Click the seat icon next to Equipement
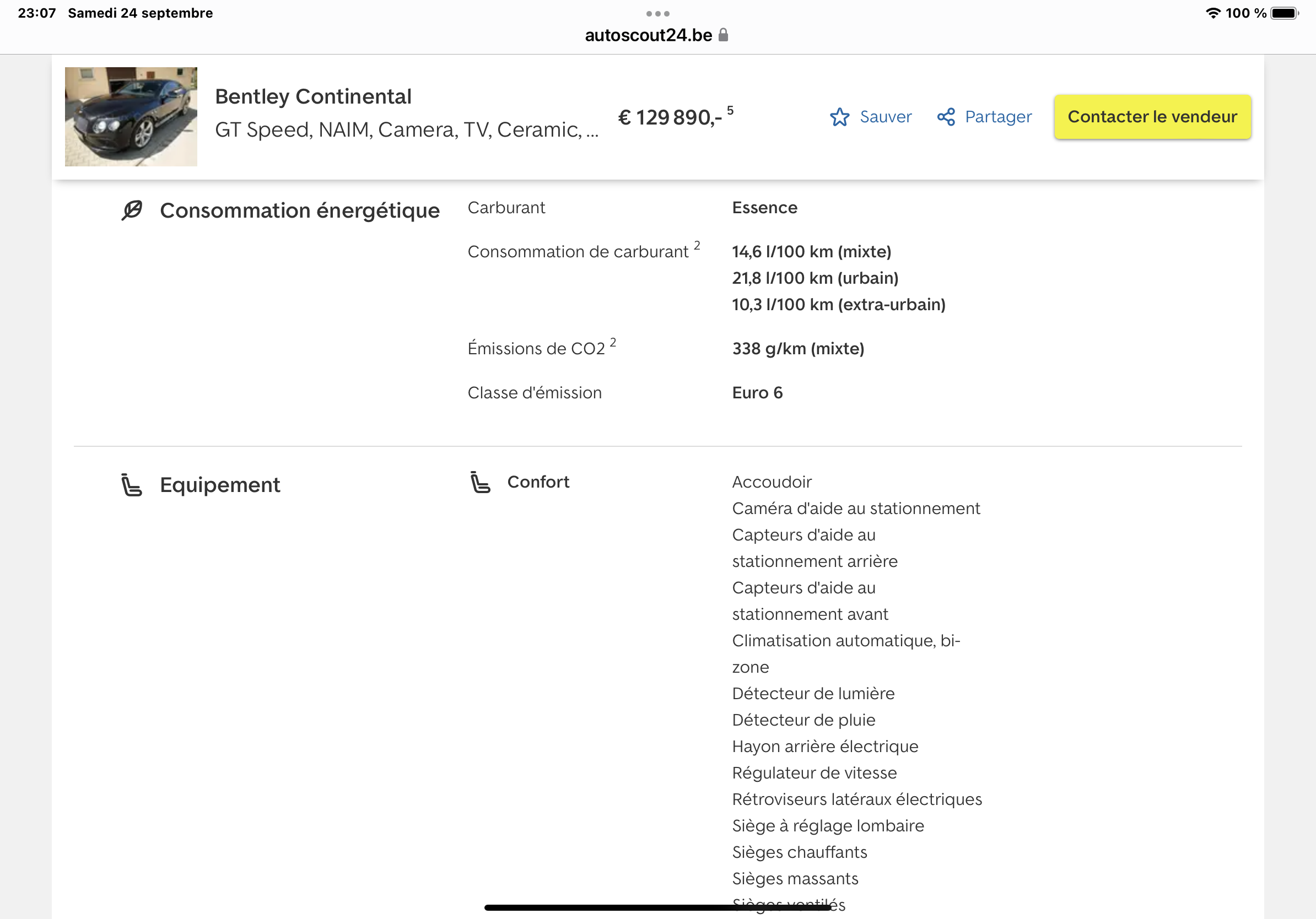 [131, 485]
